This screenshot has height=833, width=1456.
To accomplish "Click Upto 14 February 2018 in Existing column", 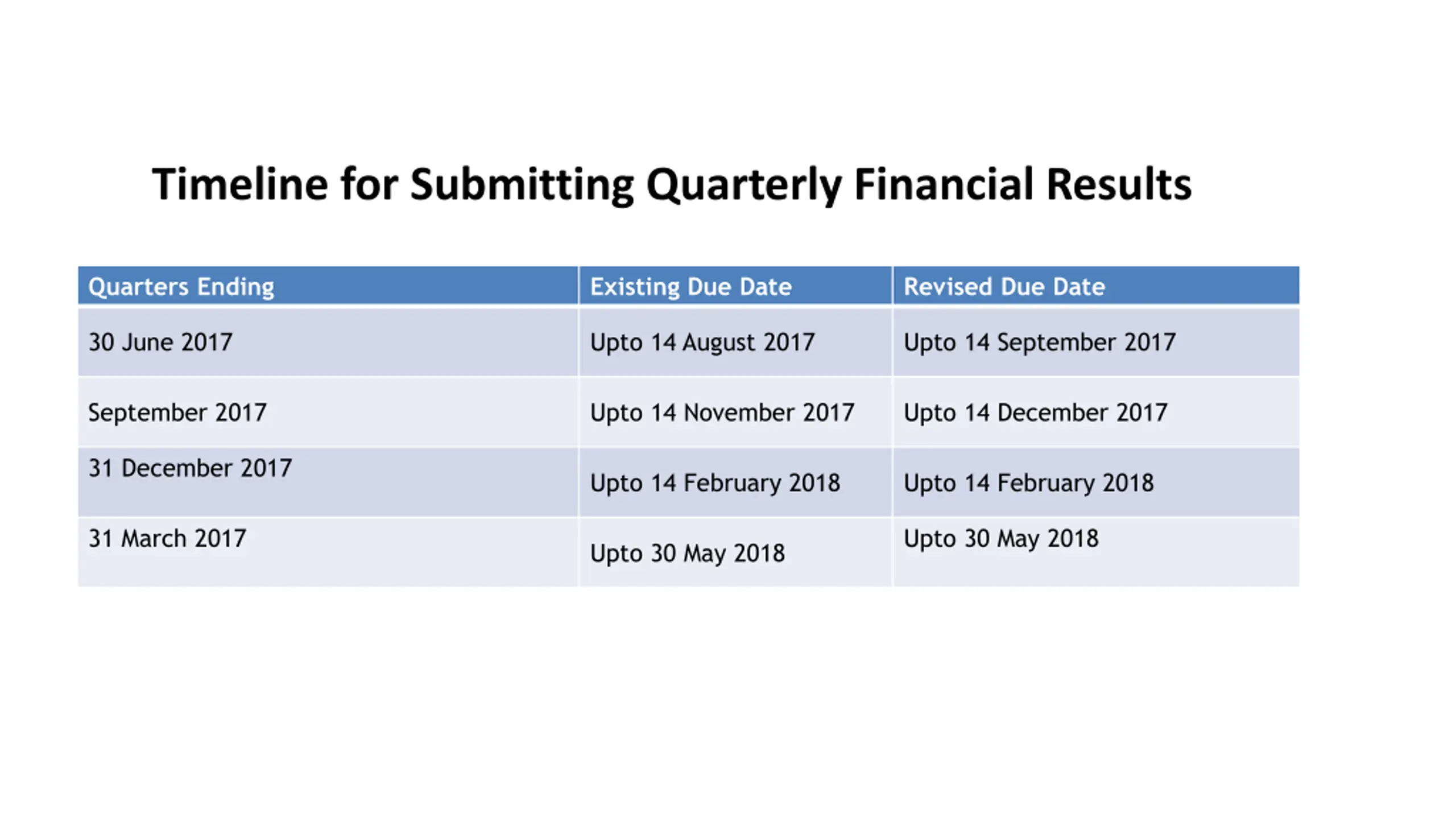I will pos(735,483).
